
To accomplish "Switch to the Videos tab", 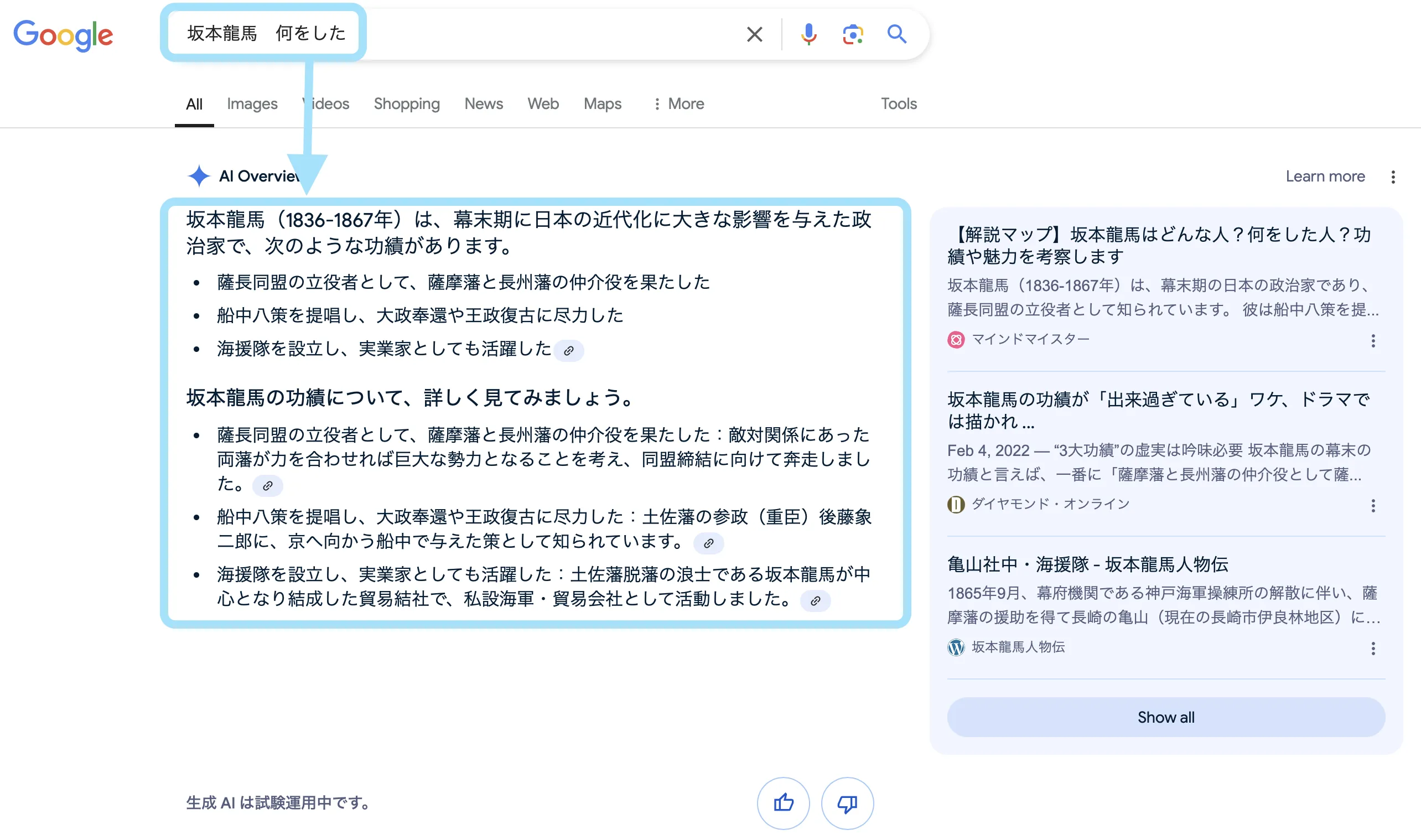I will coord(326,104).
